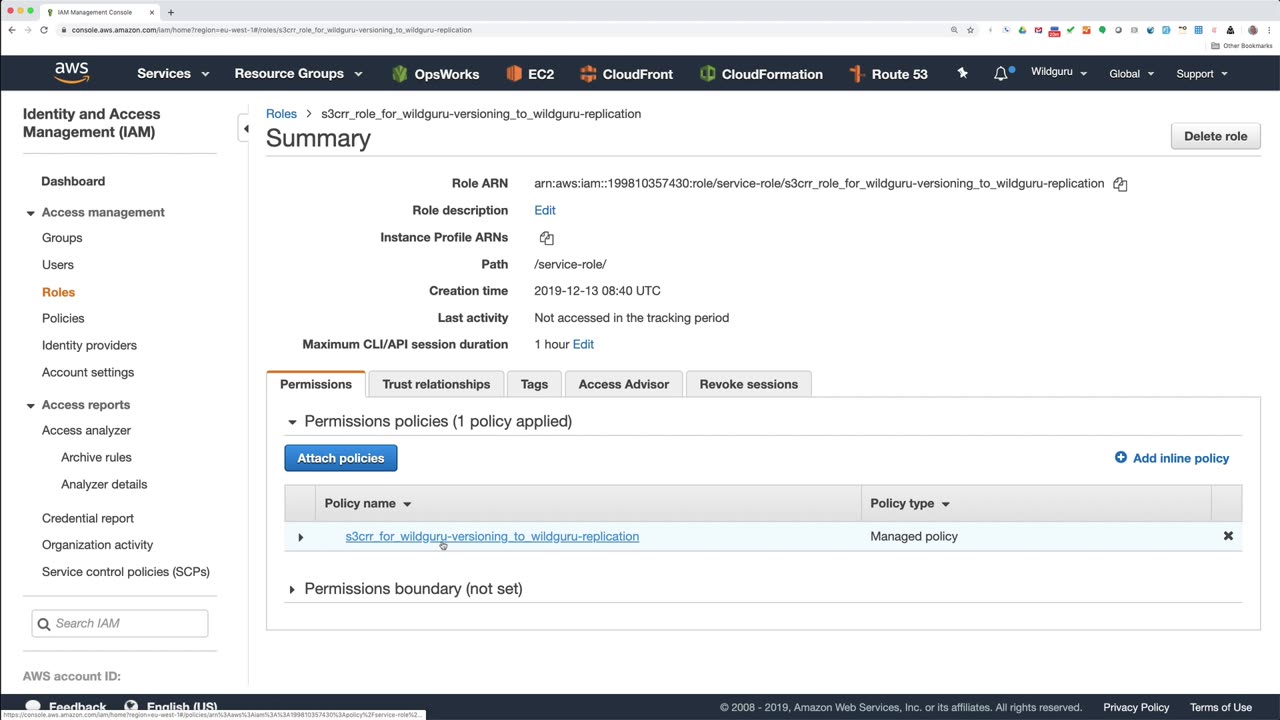Go to the IAM Dashboard

(73, 181)
